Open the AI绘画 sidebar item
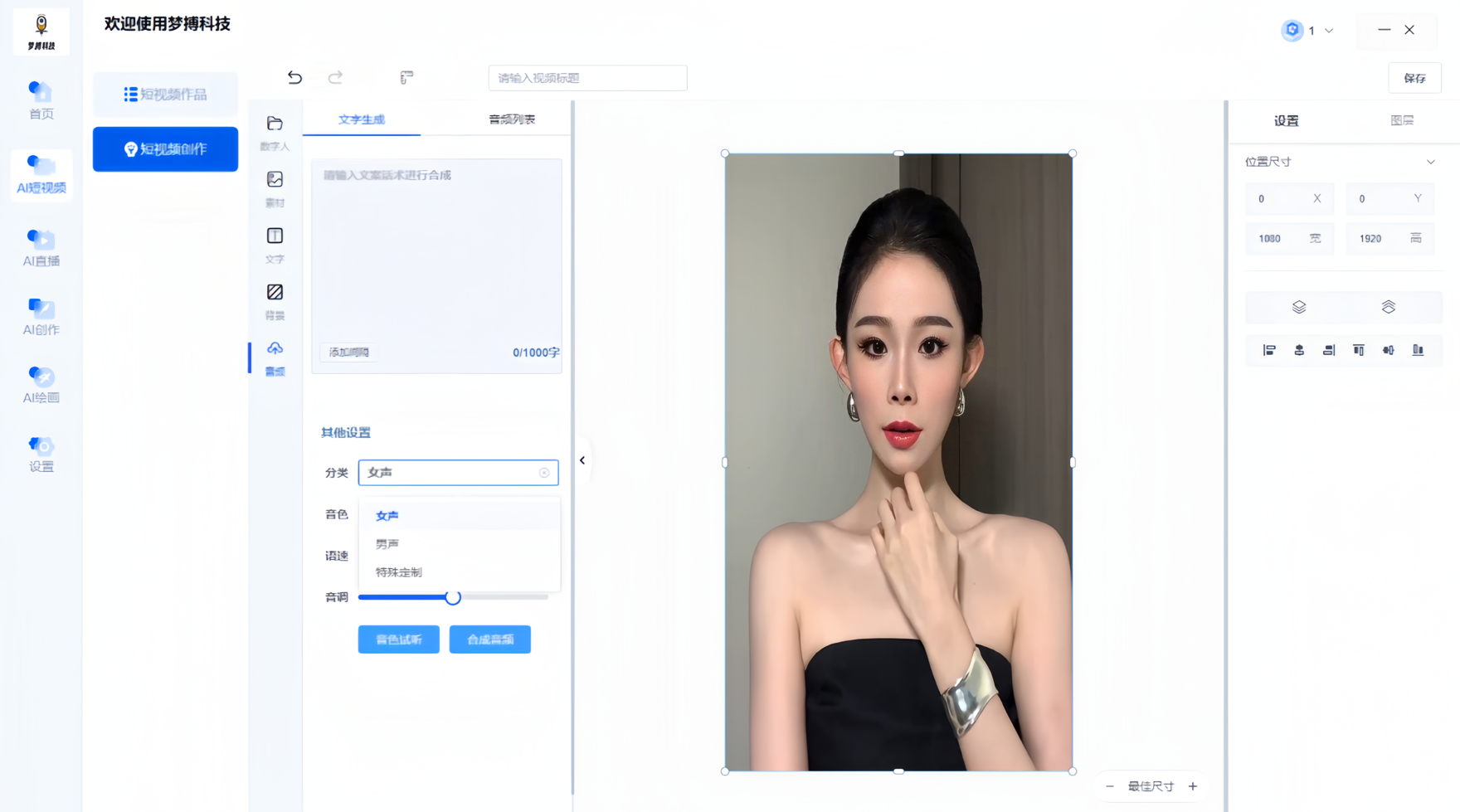 tap(41, 385)
